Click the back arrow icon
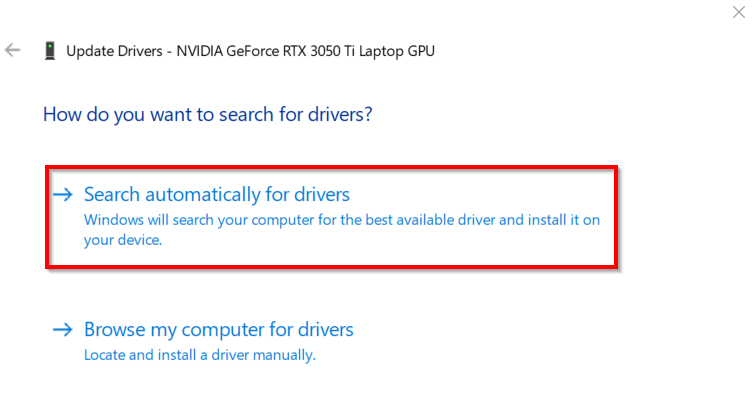The height and width of the screenshot is (417, 754). pyautogui.click(x=13, y=50)
